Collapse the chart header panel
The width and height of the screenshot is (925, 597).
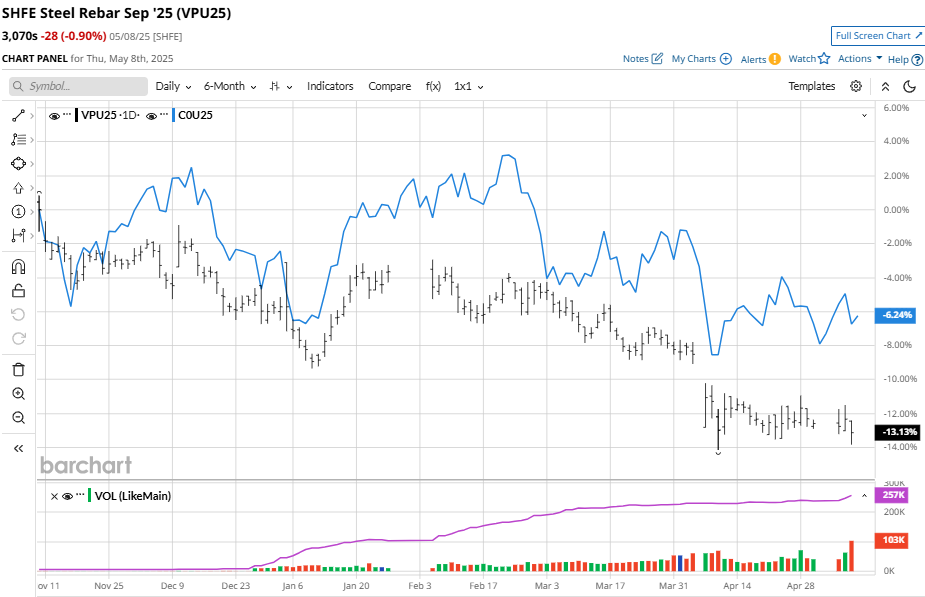coord(885,87)
